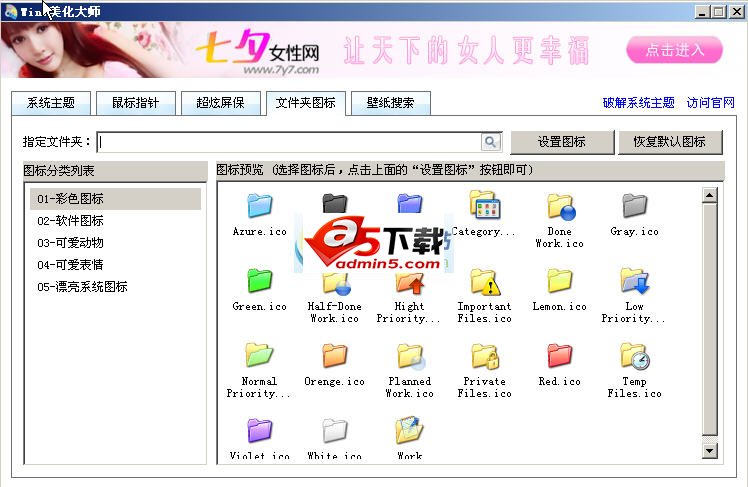Click the folder browse magnifier icon
The image size is (748, 487).
coord(491,142)
